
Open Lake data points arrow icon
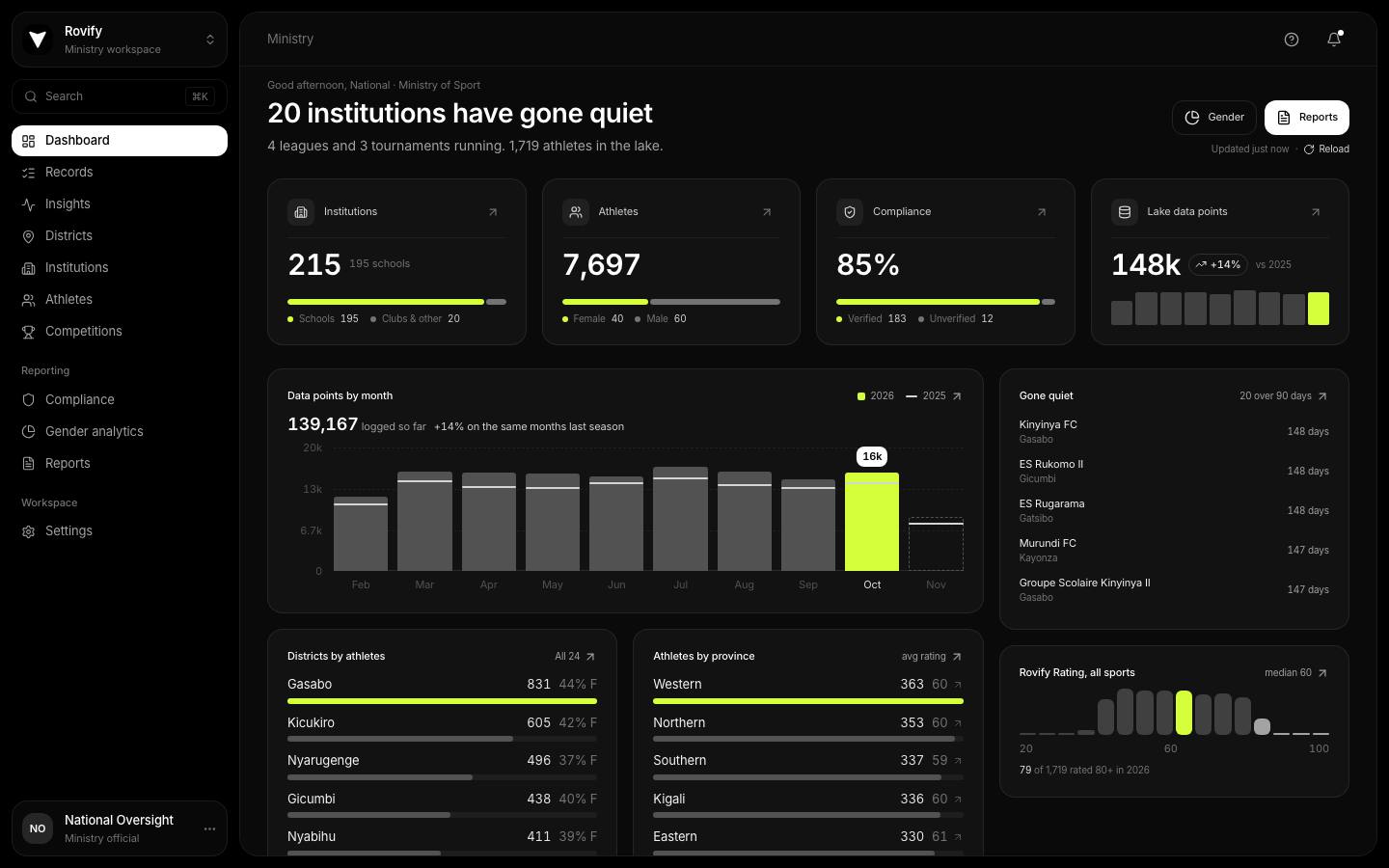[1316, 212]
